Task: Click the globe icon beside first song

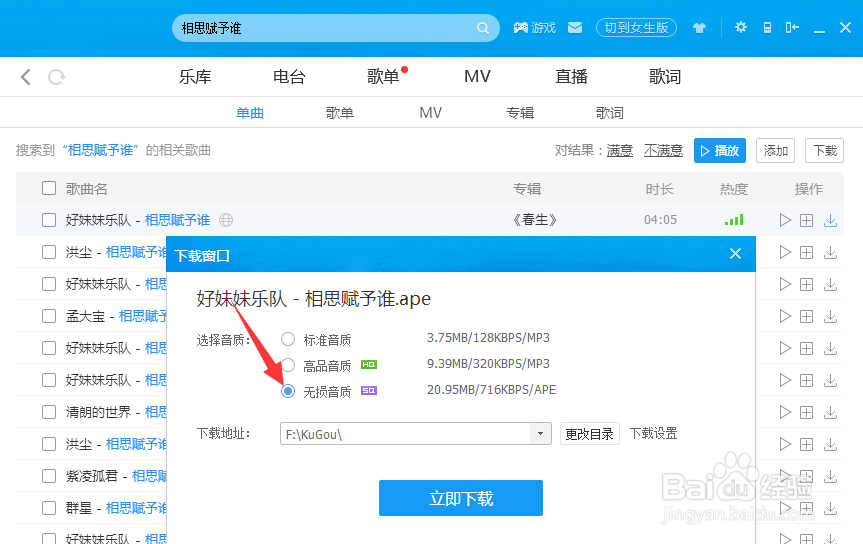Action: (226, 220)
